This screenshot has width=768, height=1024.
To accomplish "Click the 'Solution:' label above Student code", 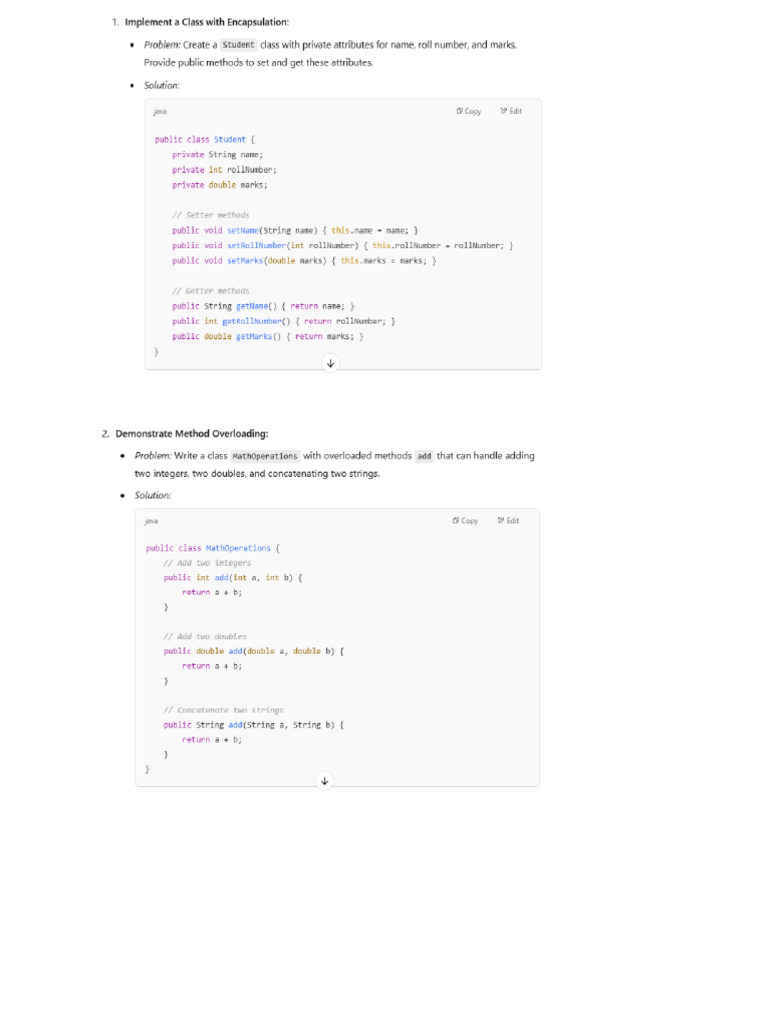I will pos(162,85).
